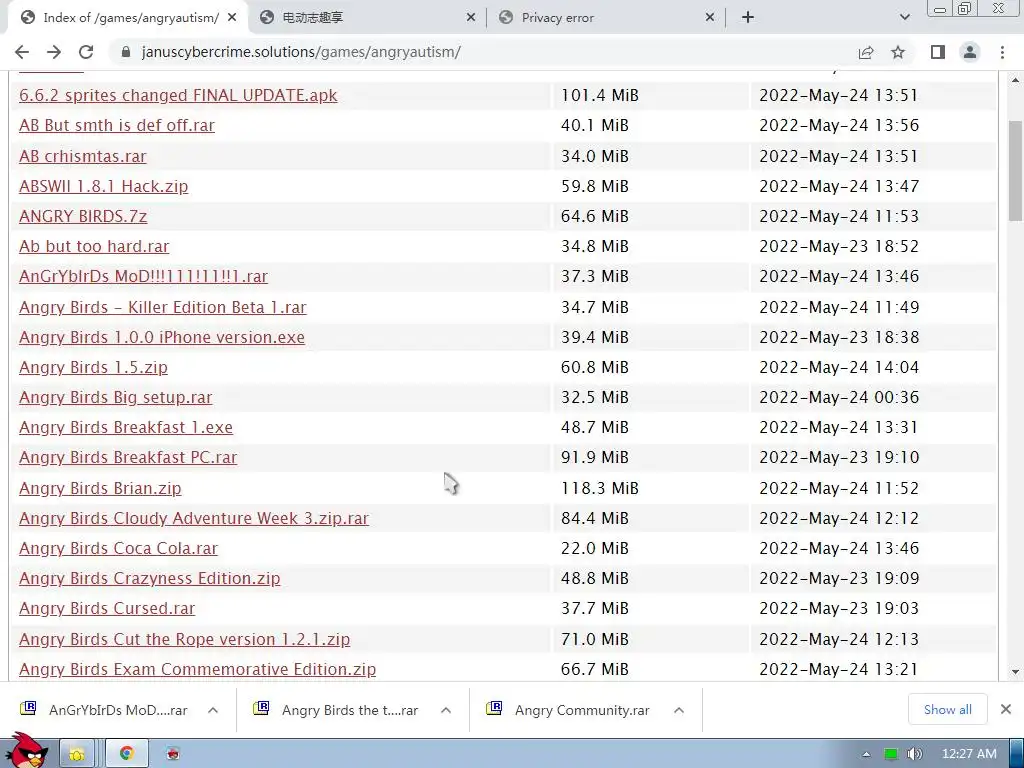Click the padlock site info icon
The width and height of the screenshot is (1024, 768).
coord(126,52)
